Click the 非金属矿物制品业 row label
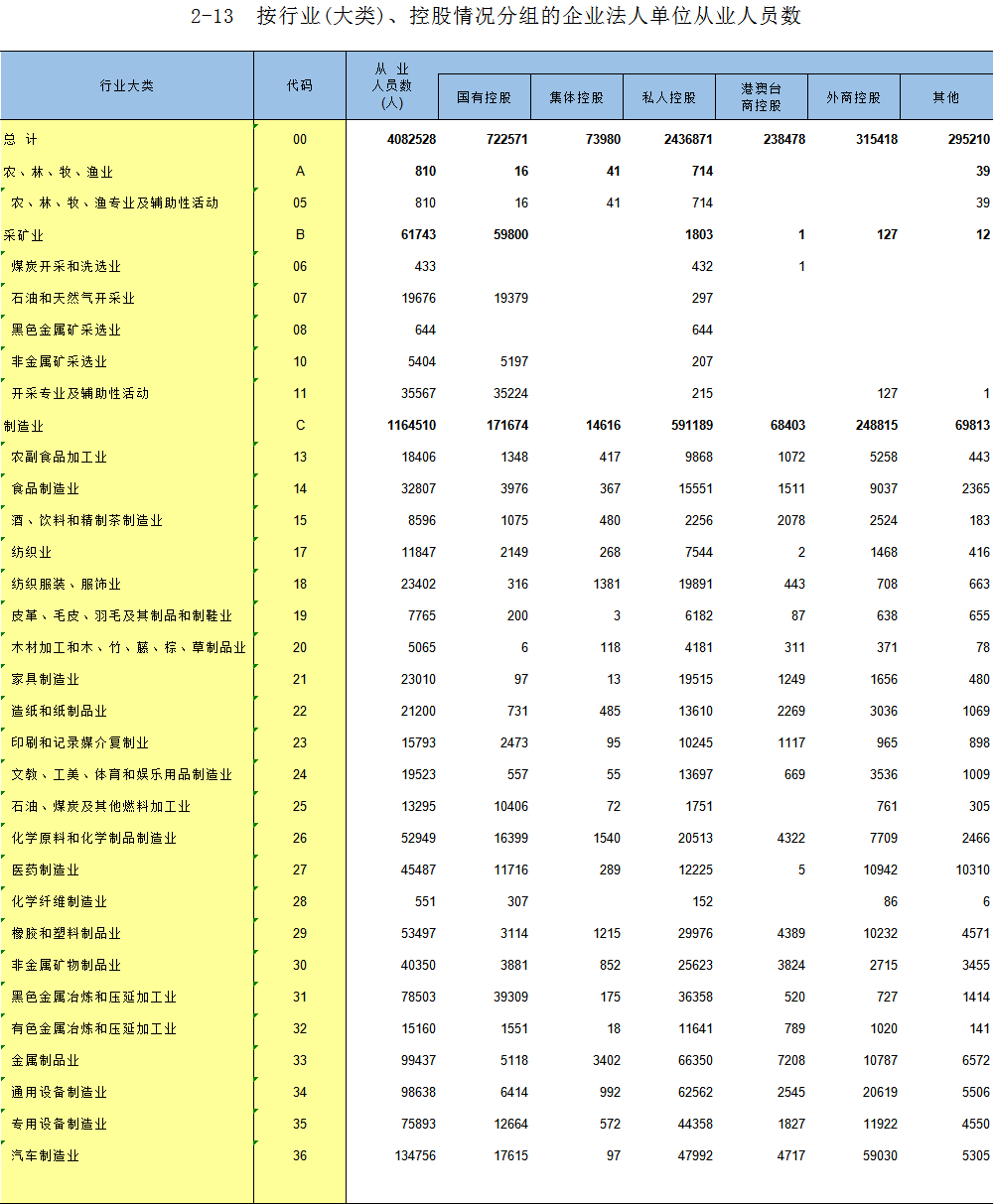Viewport: 993px width, 1204px height. tap(66, 966)
